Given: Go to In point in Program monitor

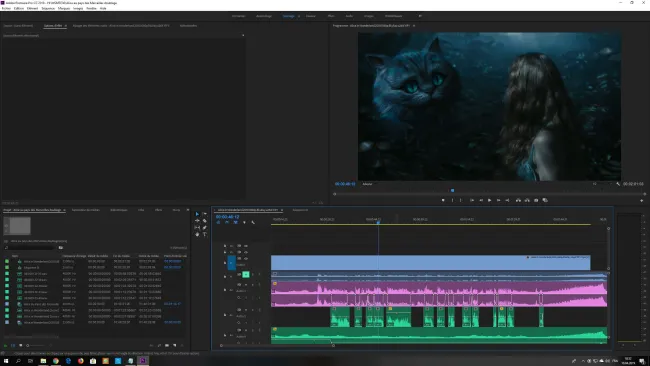Looking at the screenshot, I should point(472,200).
